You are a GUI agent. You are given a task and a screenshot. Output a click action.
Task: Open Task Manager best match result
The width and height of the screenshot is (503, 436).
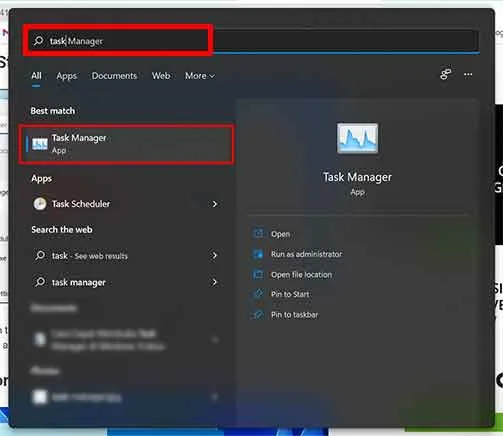pos(126,144)
